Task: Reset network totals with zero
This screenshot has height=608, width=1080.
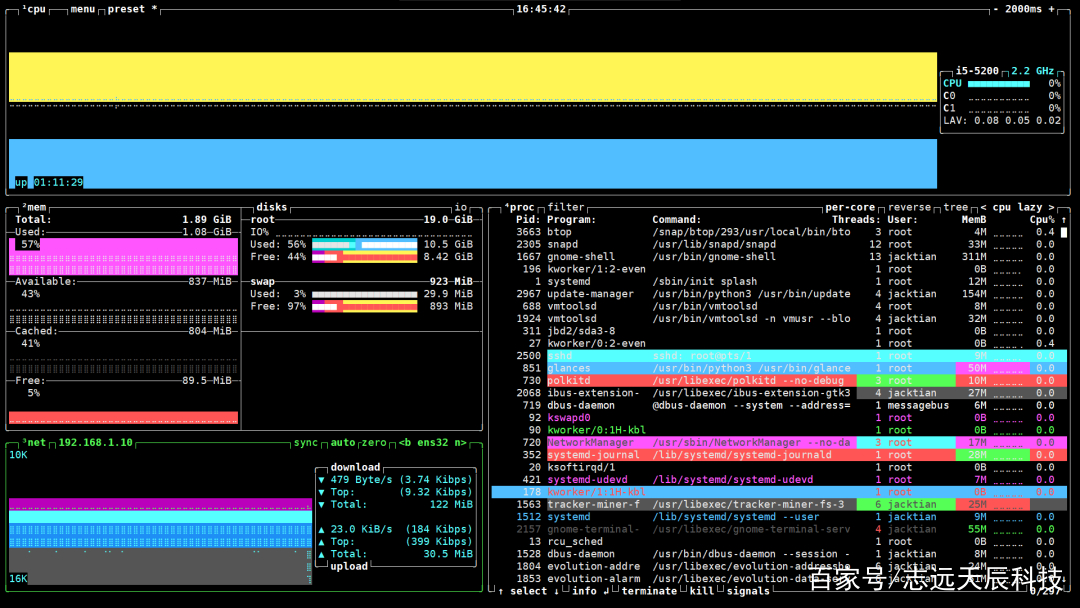Action: (374, 443)
